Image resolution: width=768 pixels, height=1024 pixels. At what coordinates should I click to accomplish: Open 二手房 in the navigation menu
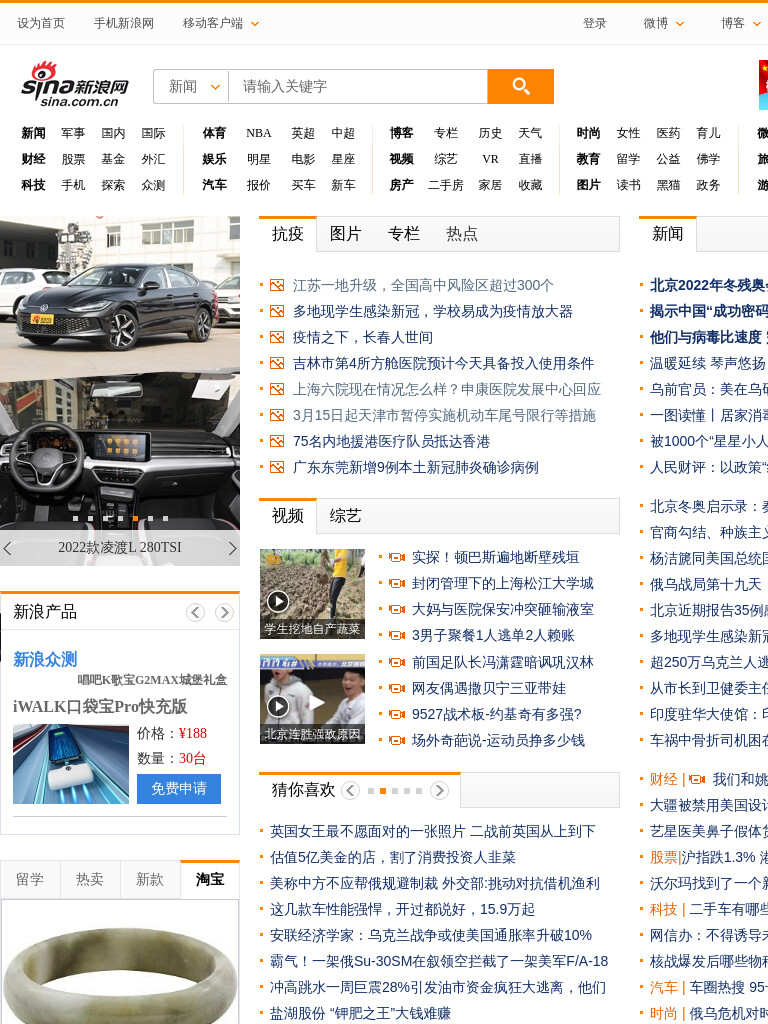coord(446,185)
